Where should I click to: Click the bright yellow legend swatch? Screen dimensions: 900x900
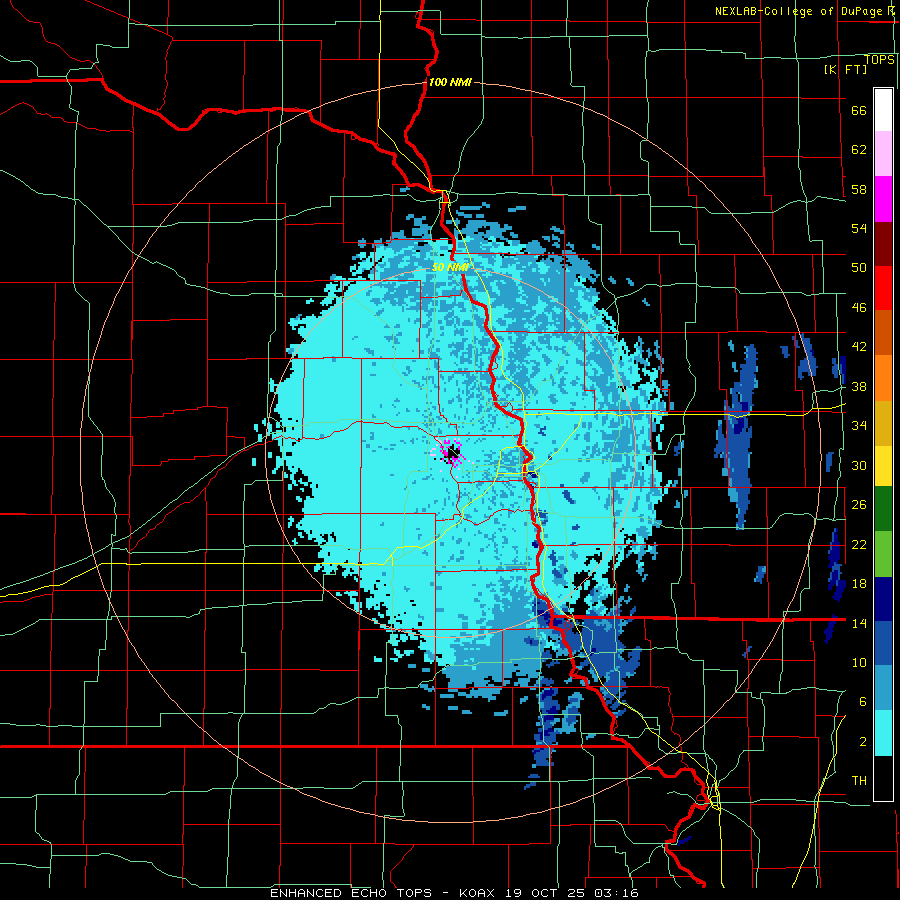coord(883,466)
